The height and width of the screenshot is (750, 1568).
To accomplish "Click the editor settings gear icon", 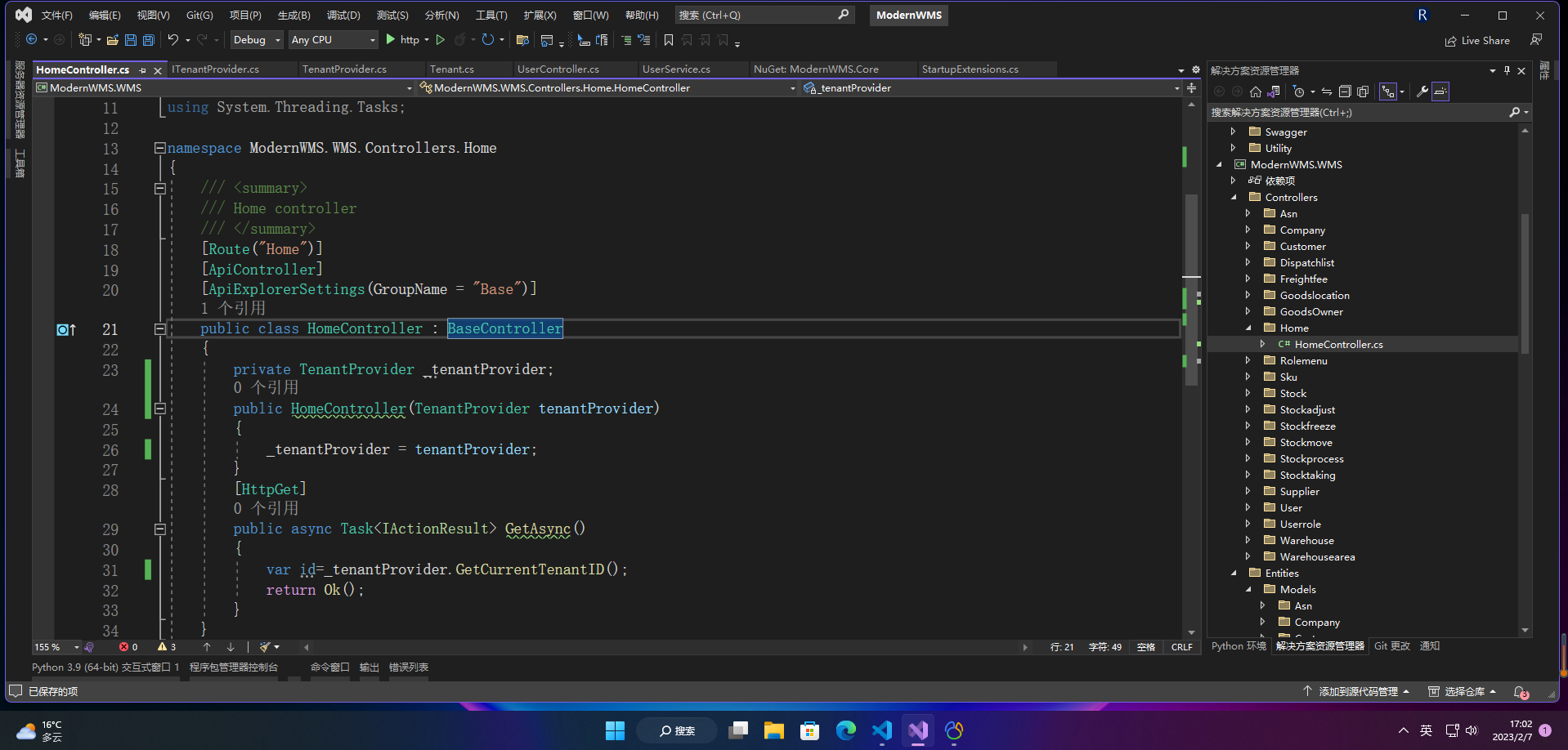I will click(x=1195, y=70).
